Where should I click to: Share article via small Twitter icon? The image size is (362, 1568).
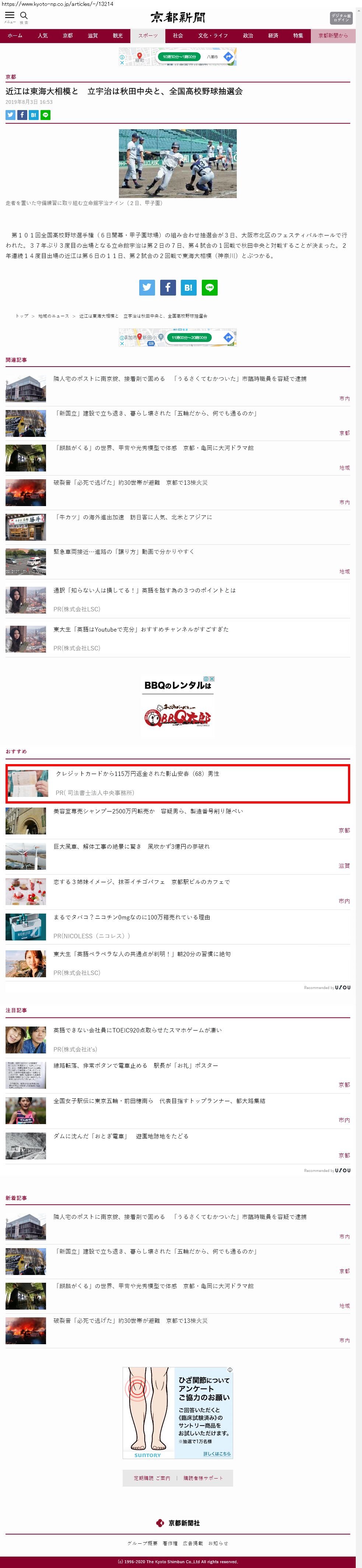(x=10, y=115)
